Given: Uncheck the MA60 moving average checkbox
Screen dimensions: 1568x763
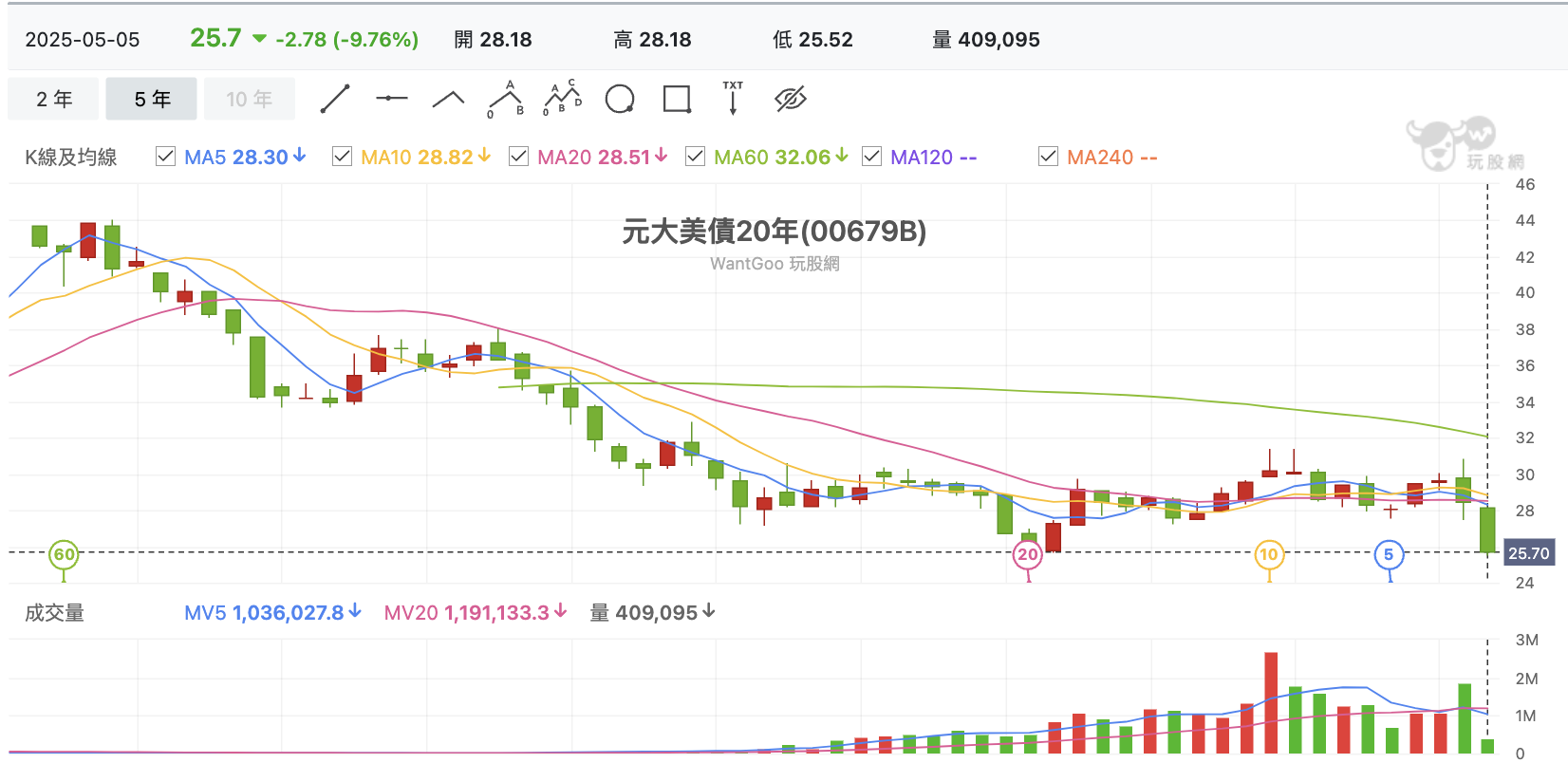Looking at the screenshot, I should 695,157.
